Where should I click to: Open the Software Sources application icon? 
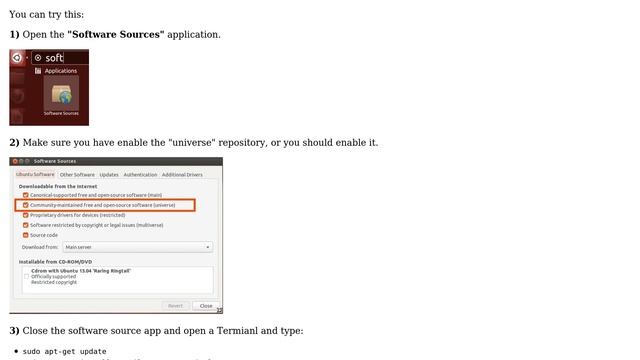pos(61,96)
